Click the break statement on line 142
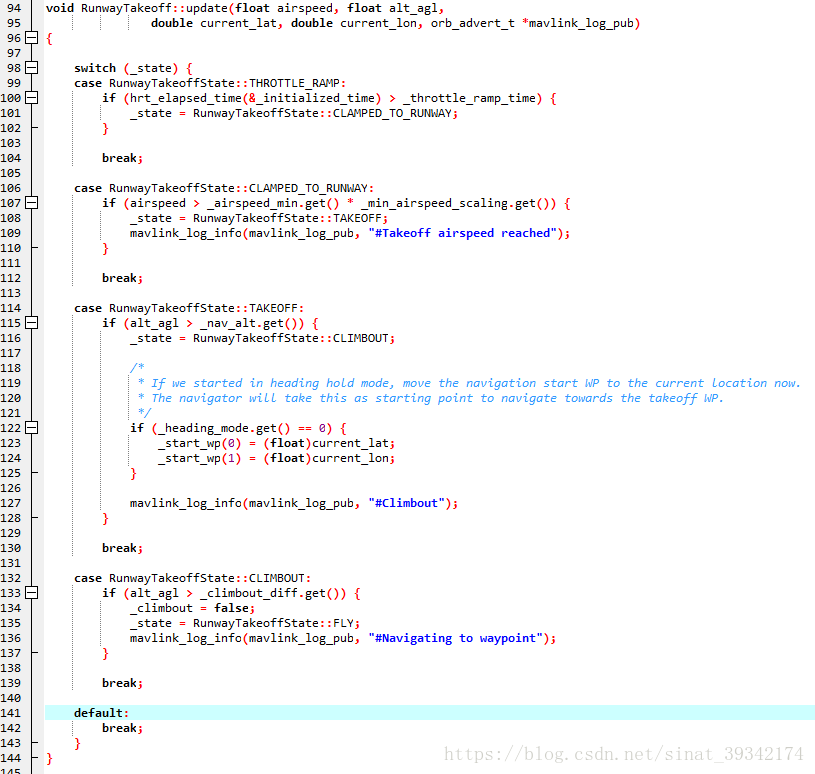 (x=122, y=728)
